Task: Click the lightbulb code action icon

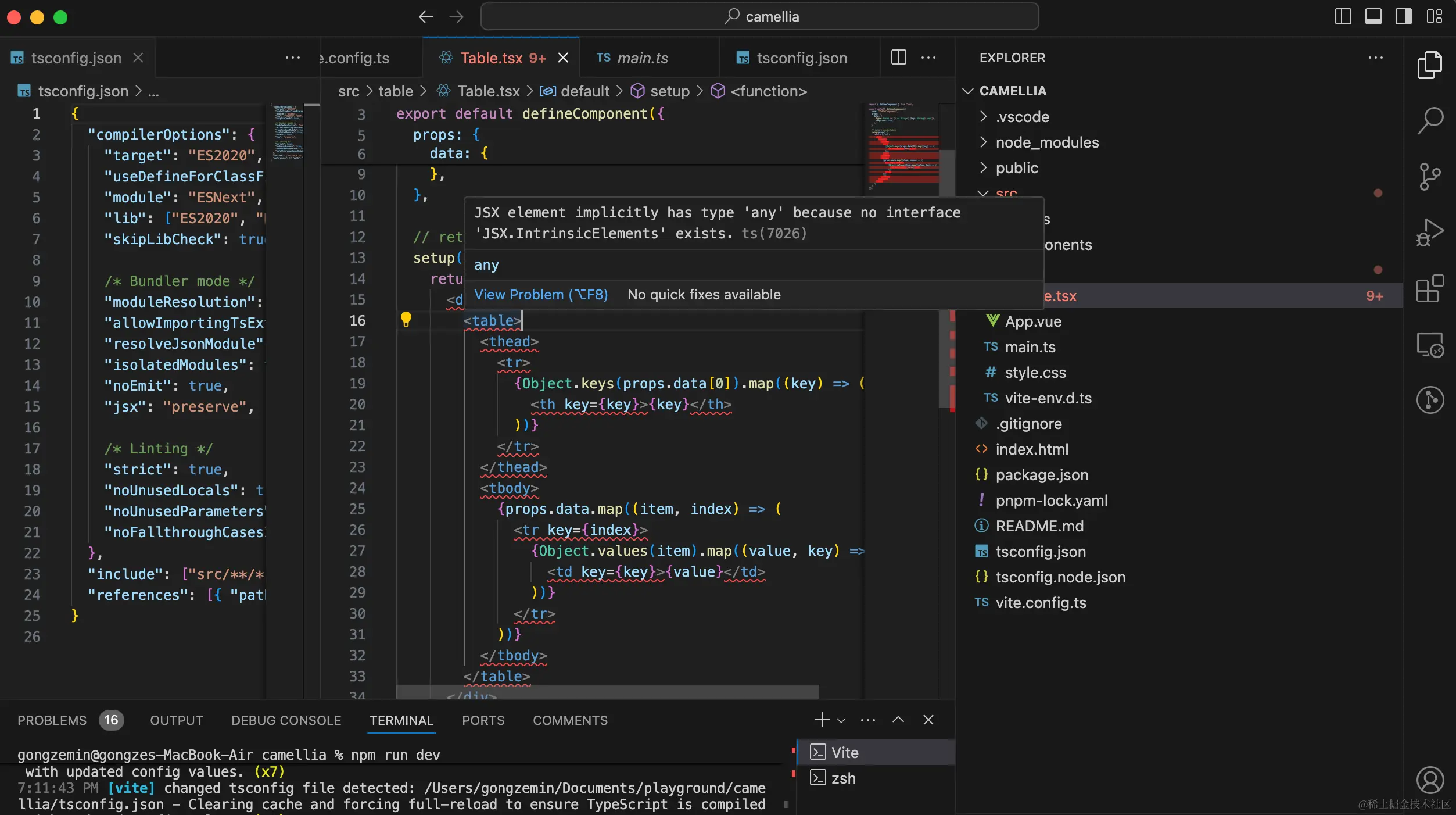Action: click(x=406, y=319)
